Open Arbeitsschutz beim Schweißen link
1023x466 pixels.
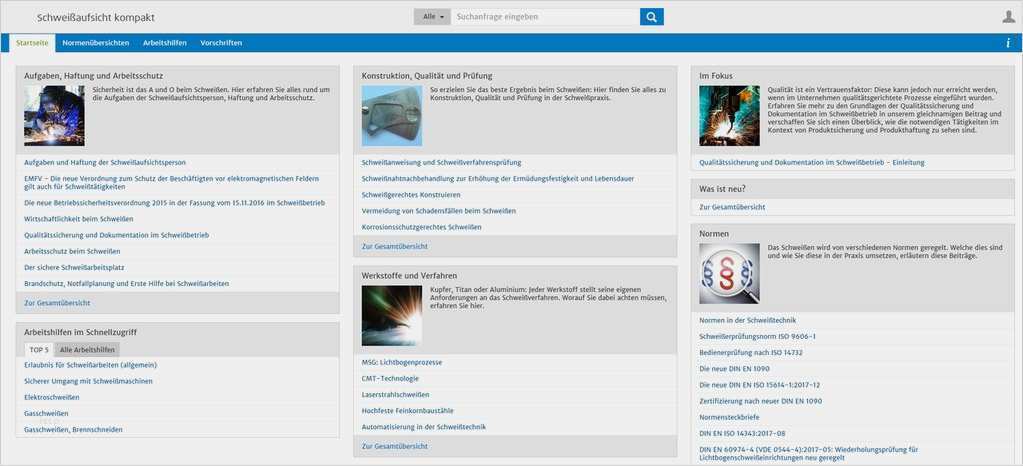tap(72, 251)
